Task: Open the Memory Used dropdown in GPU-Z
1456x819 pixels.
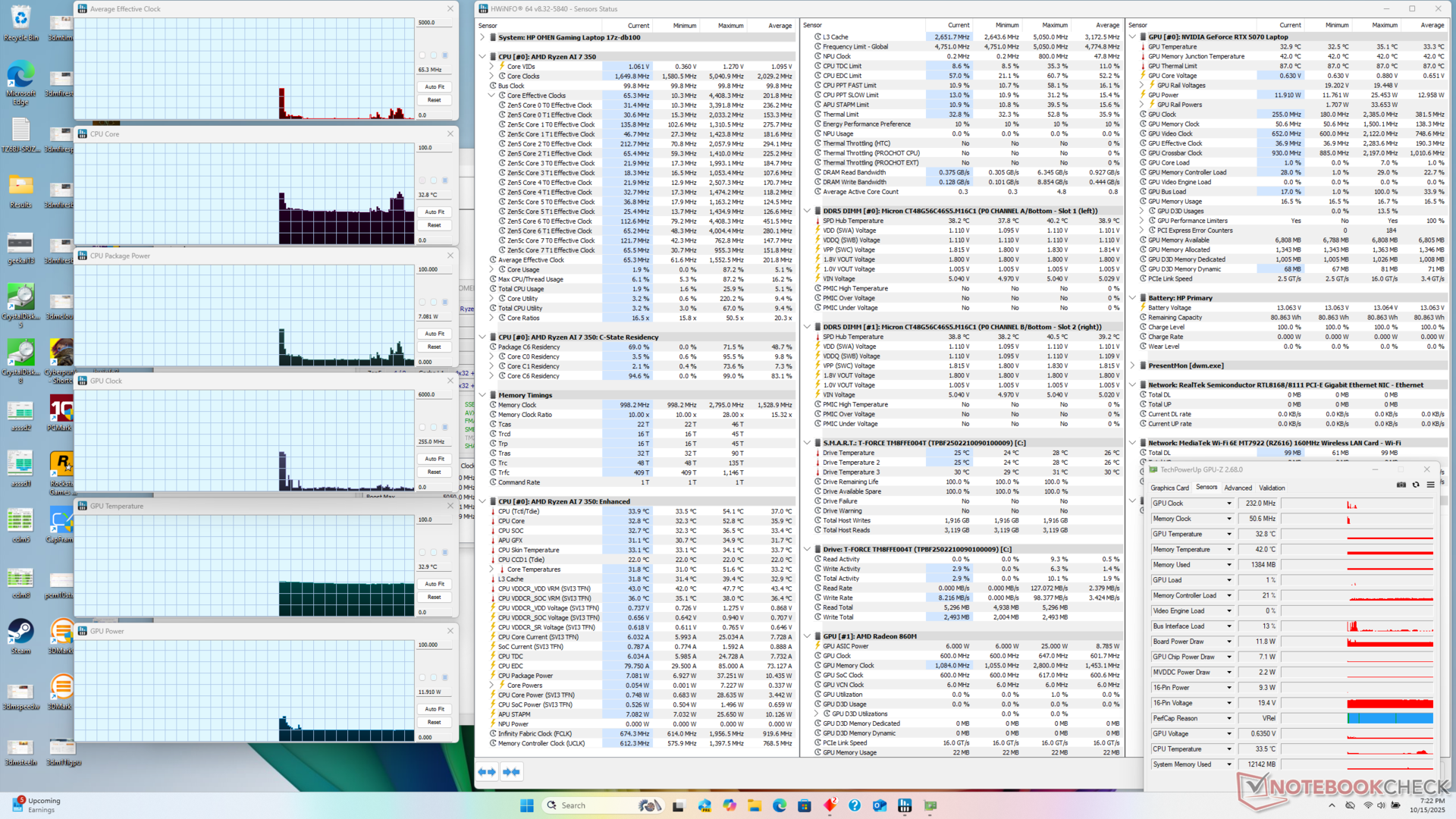Action: click(1229, 565)
